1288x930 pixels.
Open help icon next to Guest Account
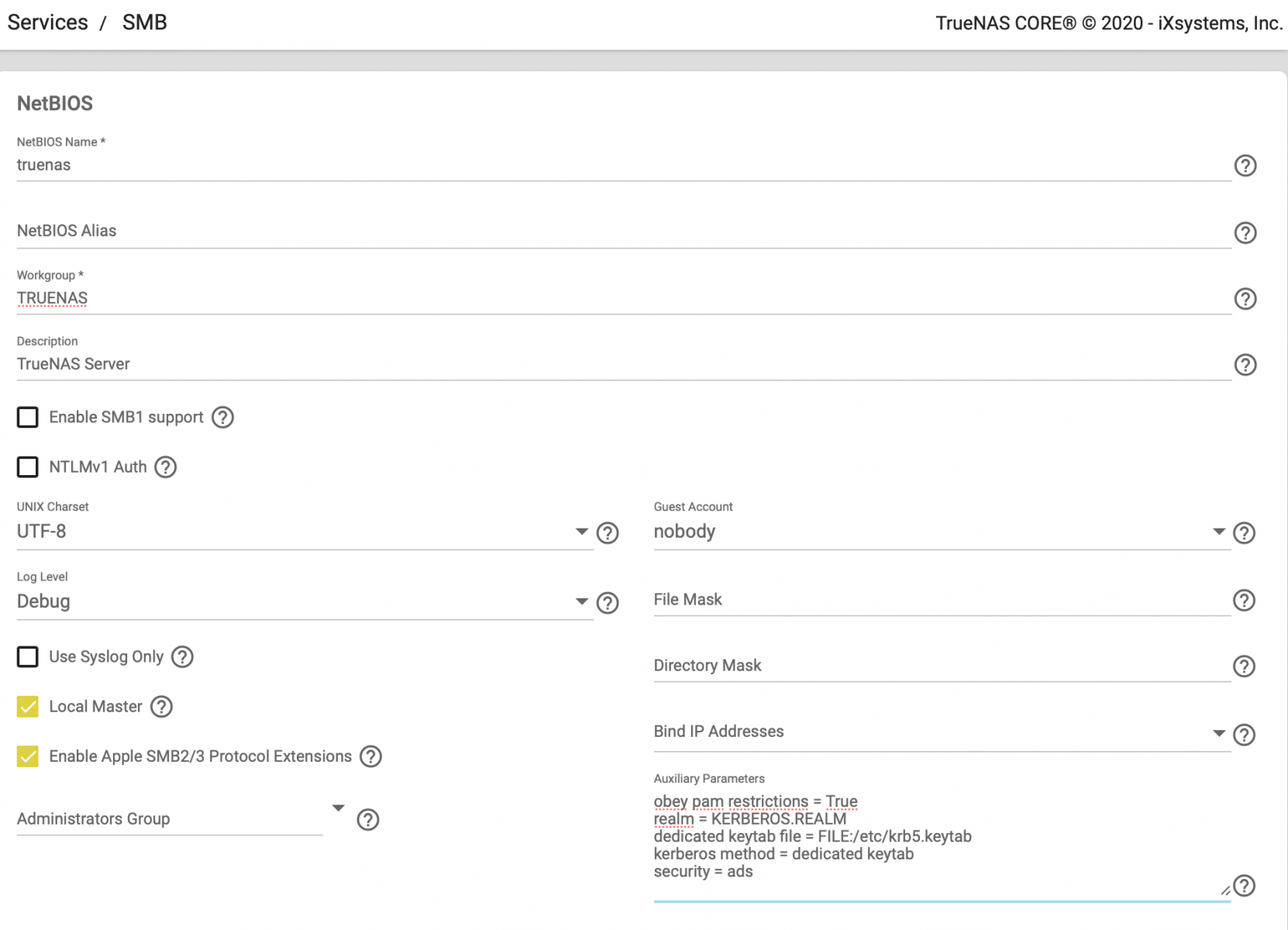pyautogui.click(x=1244, y=532)
